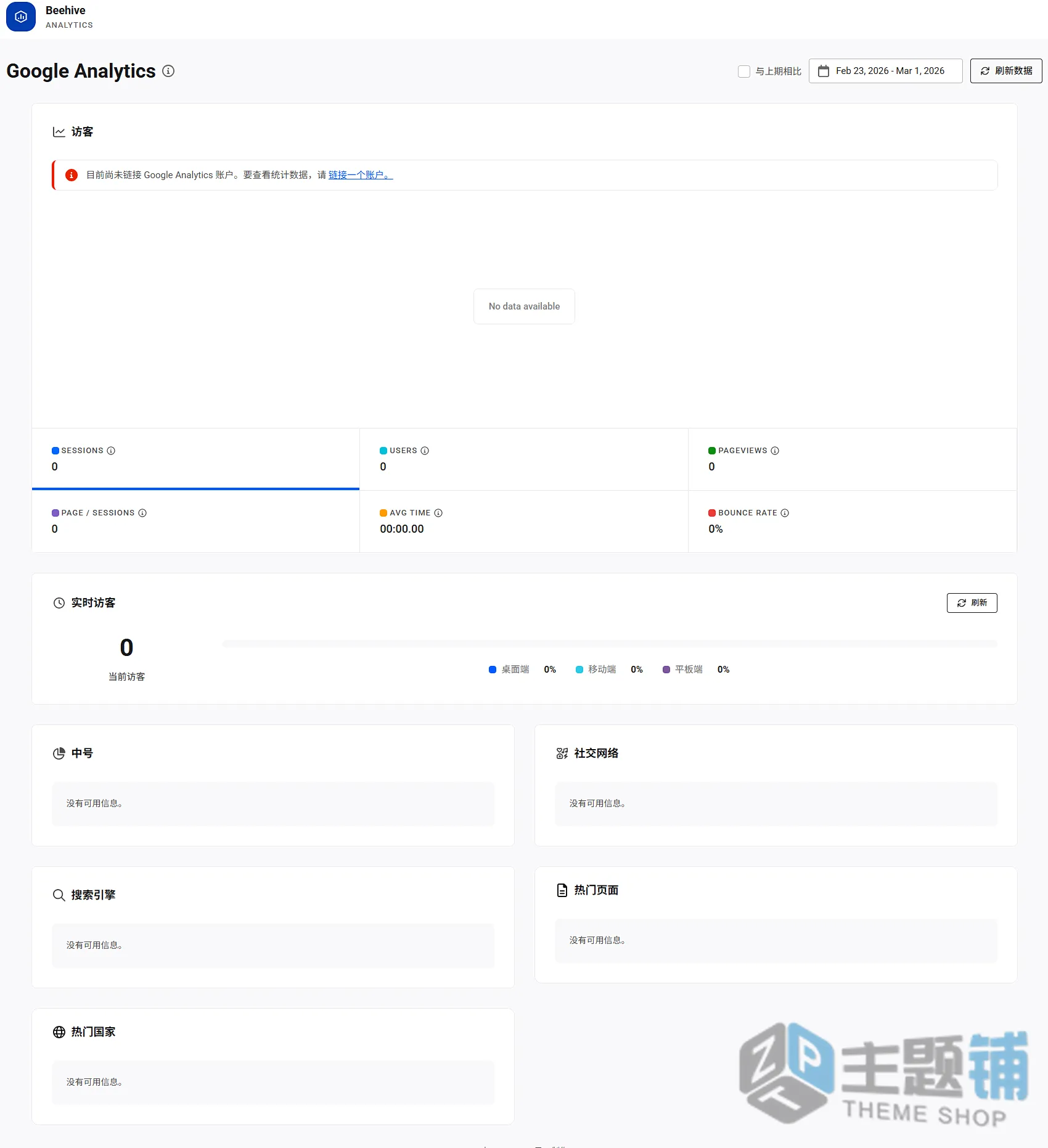Click 没有可用信息 in the 社交网络 panel
1048x1148 pixels.
[597, 803]
